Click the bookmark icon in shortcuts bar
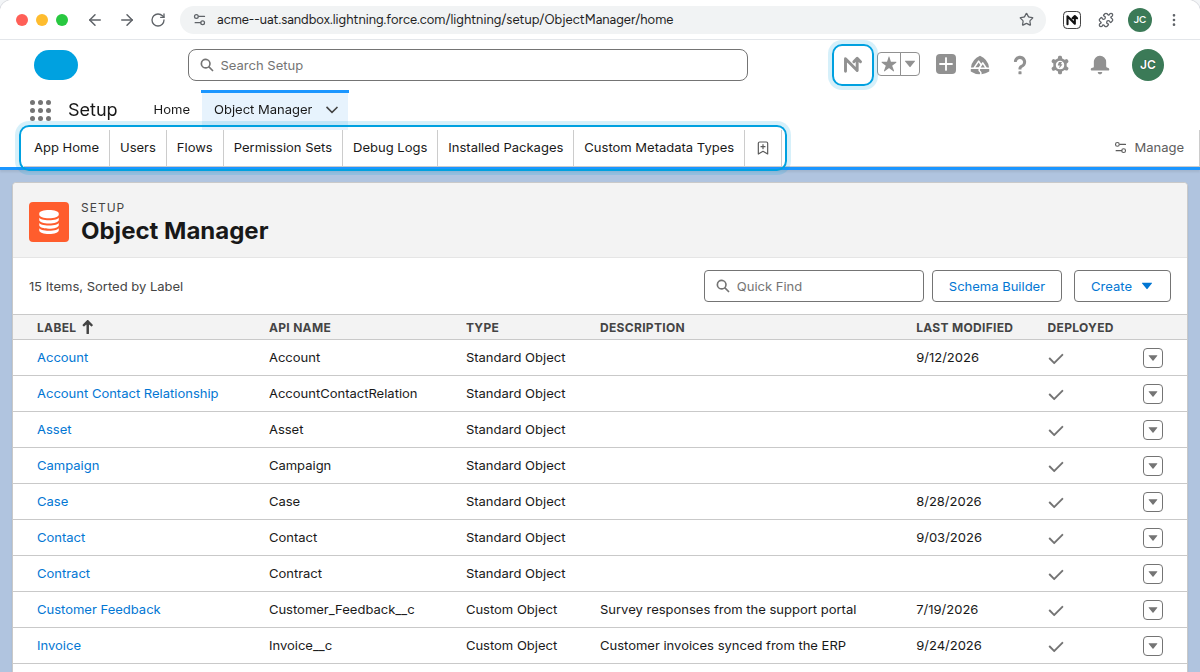 [763, 147]
